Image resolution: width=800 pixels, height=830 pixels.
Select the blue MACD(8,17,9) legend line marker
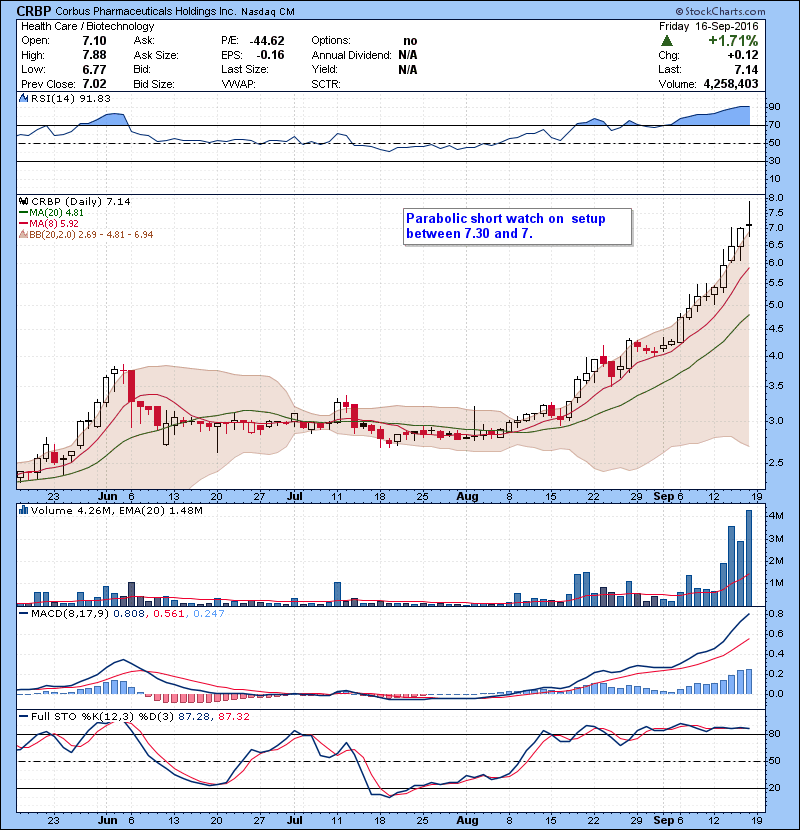coord(23,614)
